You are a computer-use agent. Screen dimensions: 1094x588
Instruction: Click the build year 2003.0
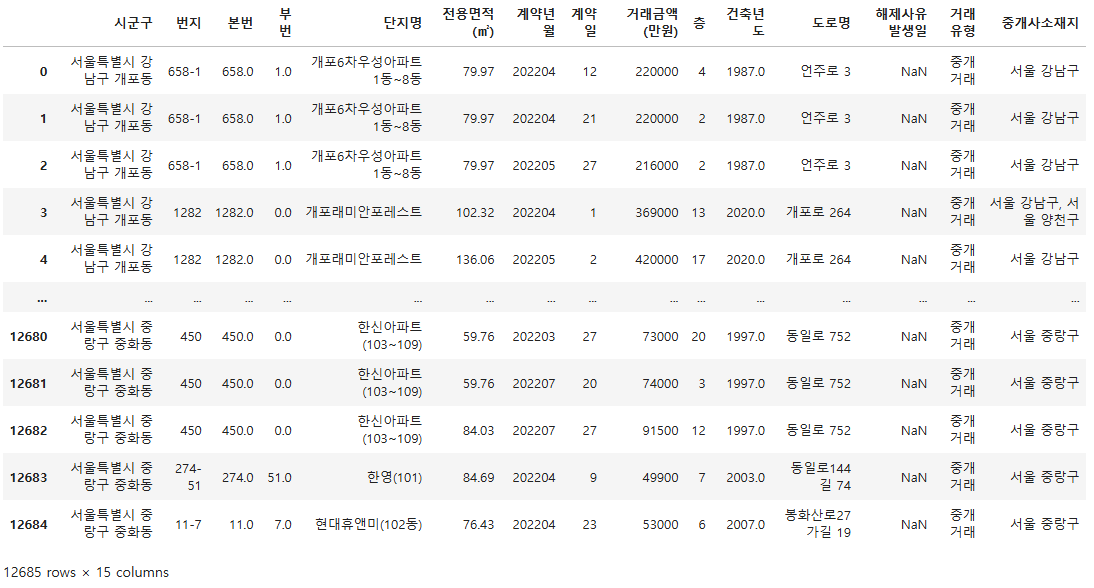(746, 478)
